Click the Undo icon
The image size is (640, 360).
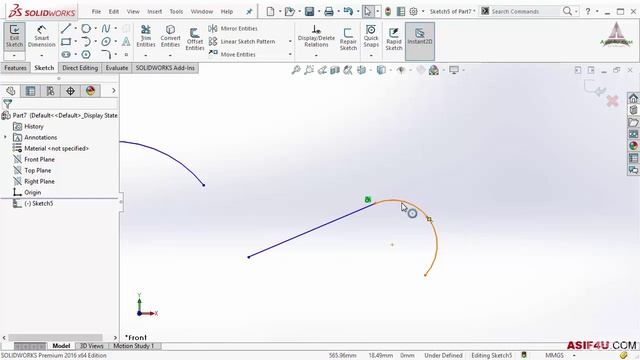[348, 11]
